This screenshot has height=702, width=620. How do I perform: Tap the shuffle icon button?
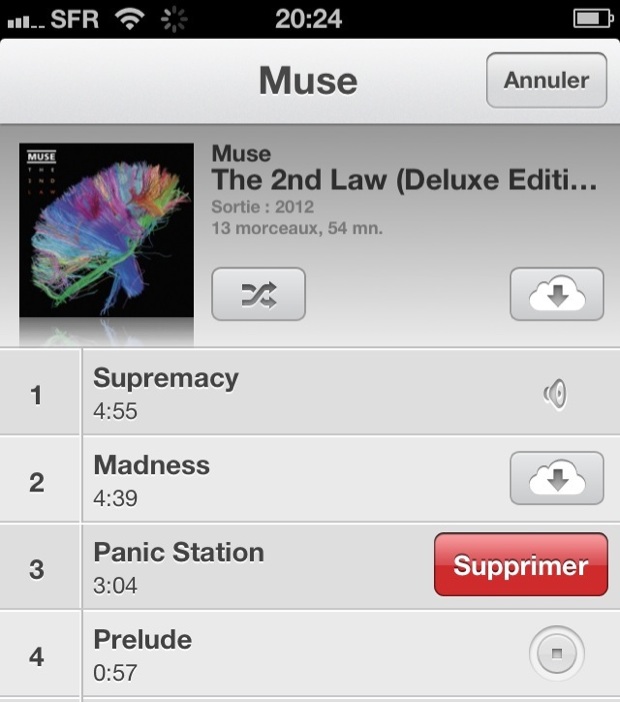(258, 294)
